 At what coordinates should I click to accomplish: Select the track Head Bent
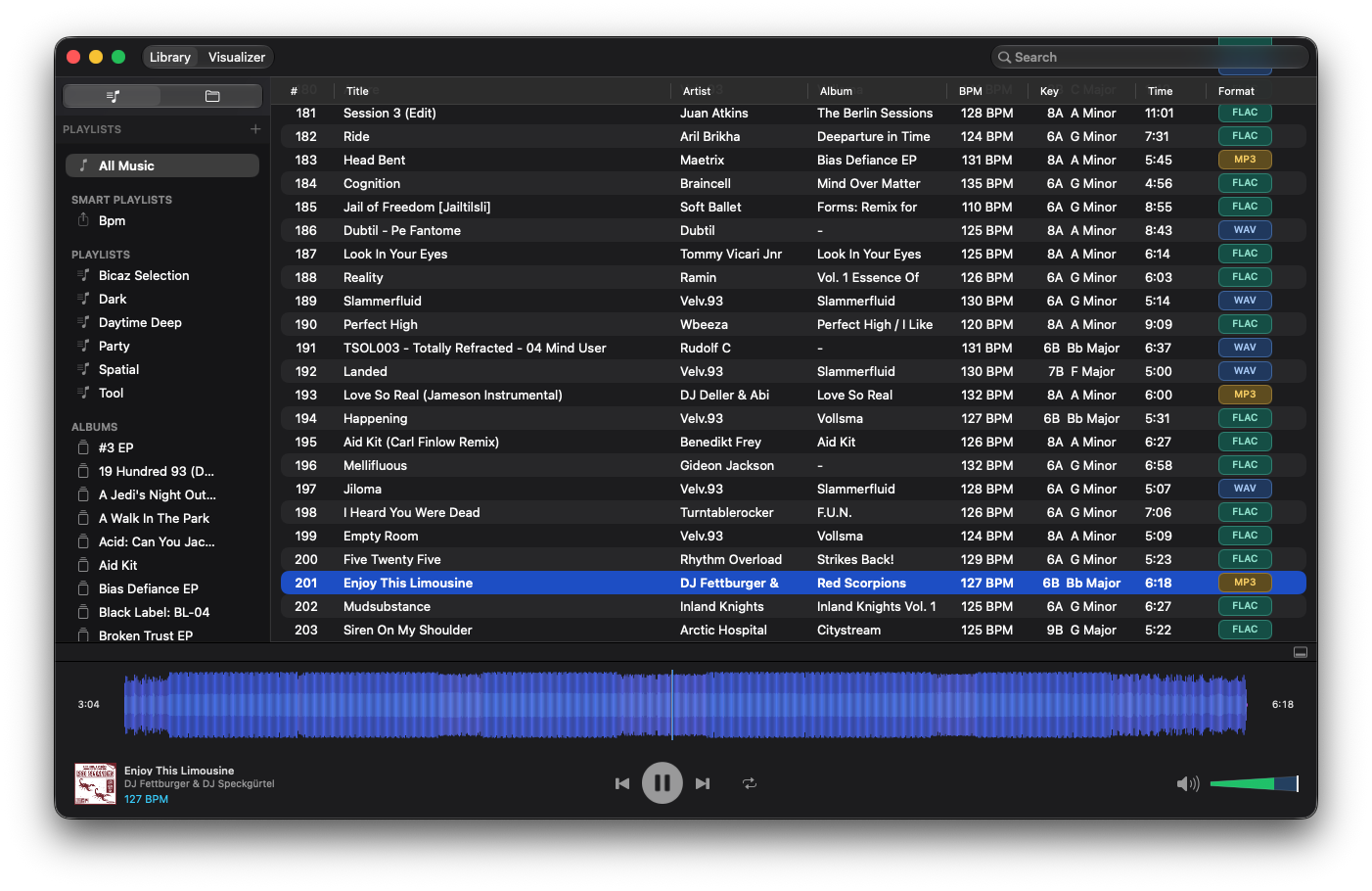[793, 161]
